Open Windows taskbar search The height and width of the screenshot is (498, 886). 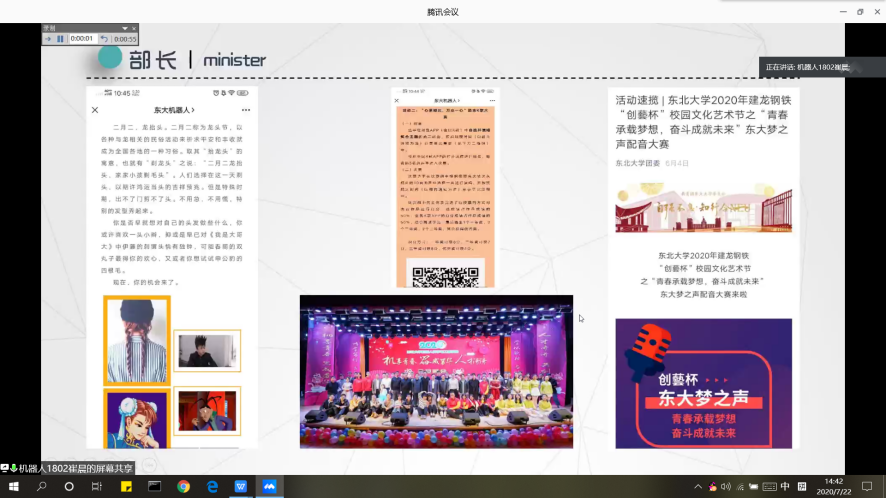tap(41, 486)
